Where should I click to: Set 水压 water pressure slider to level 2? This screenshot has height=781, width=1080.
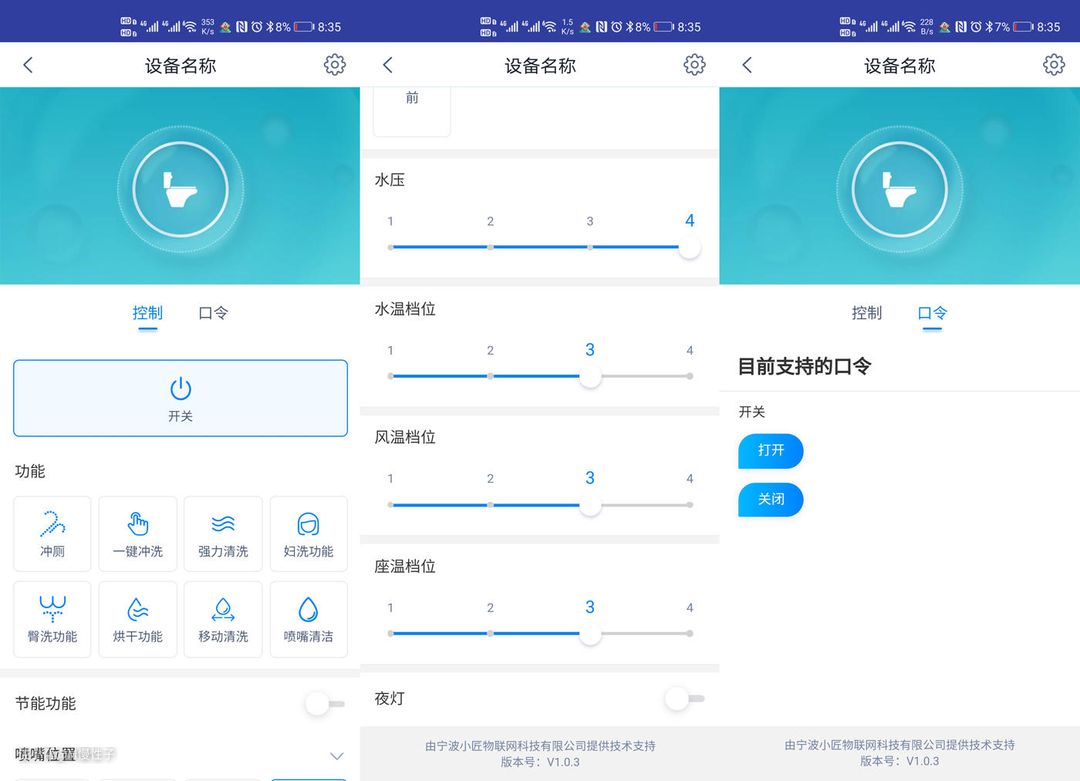click(490, 247)
